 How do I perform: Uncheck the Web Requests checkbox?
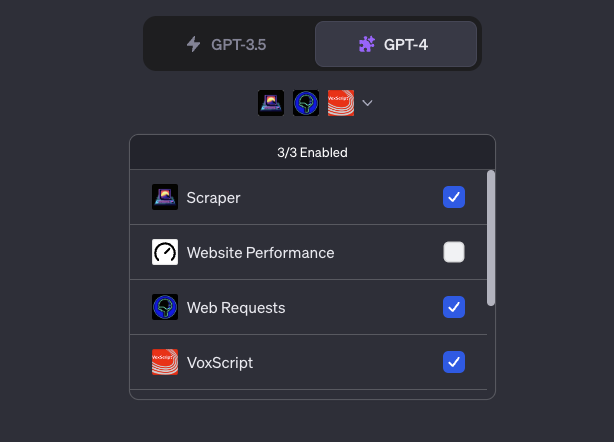point(454,307)
